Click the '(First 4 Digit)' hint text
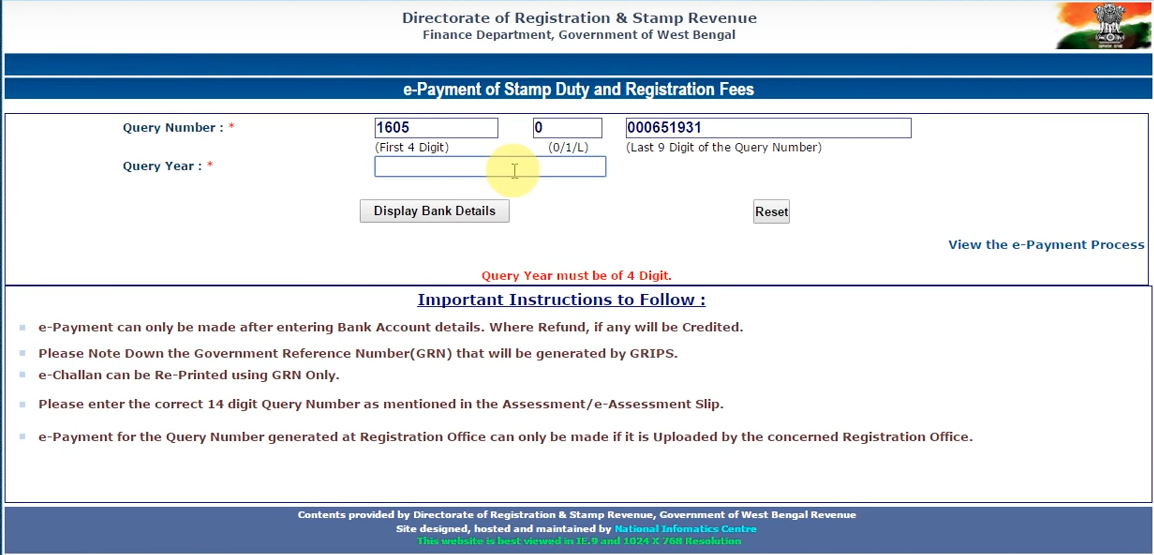This screenshot has width=1154, height=555. click(x=411, y=147)
